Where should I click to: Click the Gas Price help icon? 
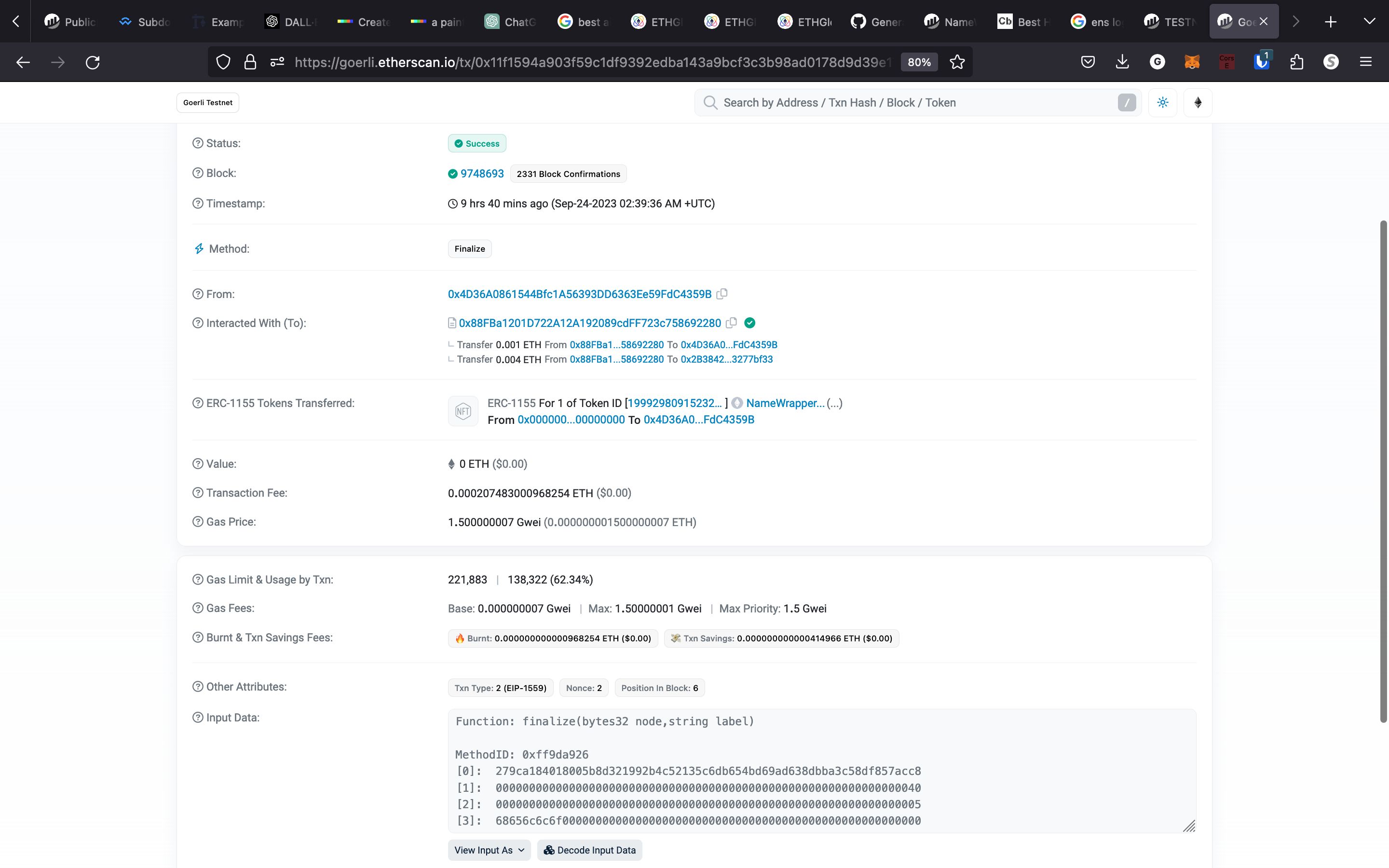[x=197, y=522]
